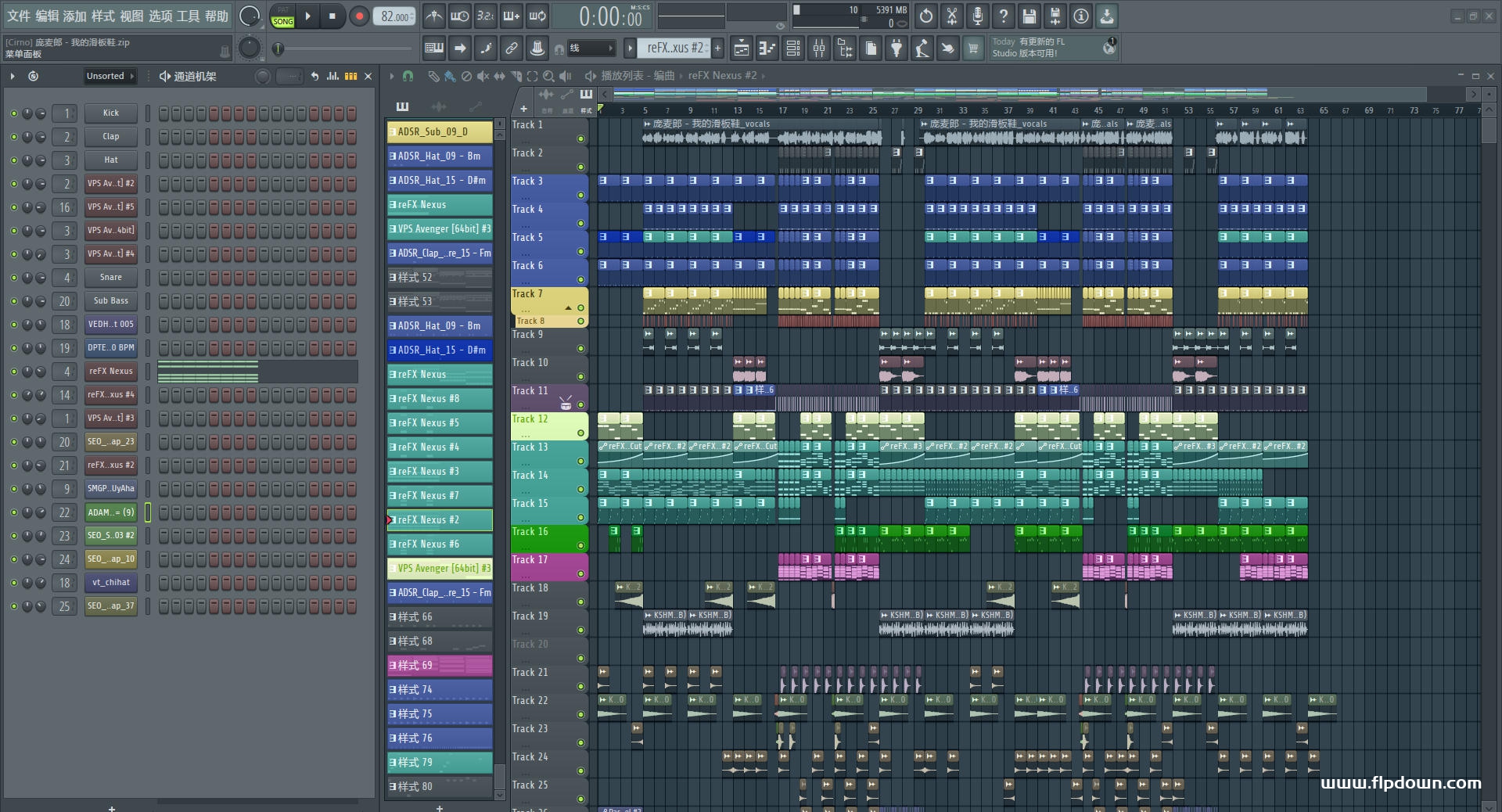Click the typing keyboard to piano icon
The height and width of the screenshot is (812, 1502).
click(434, 49)
